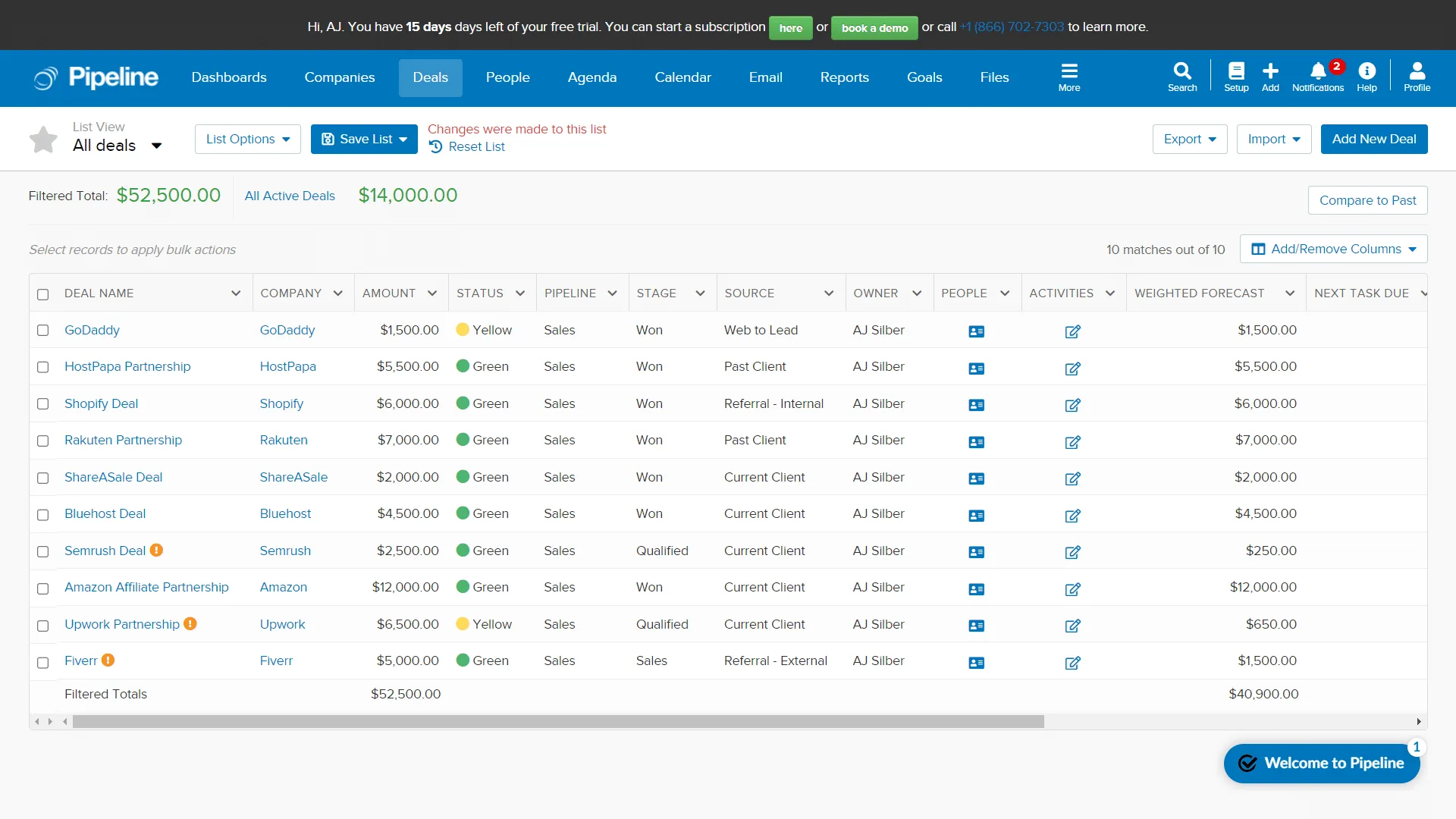
Task: Click Compare to Past button
Action: (x=1367, y=200)
